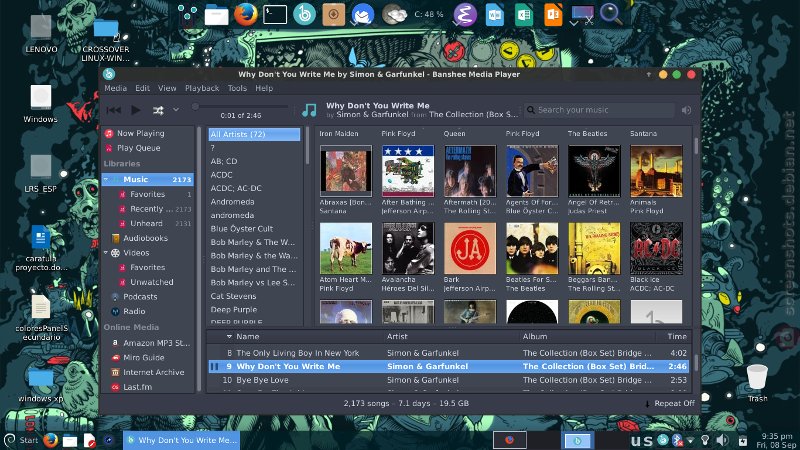This screenshot has width=800, height=450.
Task: Toggle shuffle mode icon
Action: (x=158, y=110)
